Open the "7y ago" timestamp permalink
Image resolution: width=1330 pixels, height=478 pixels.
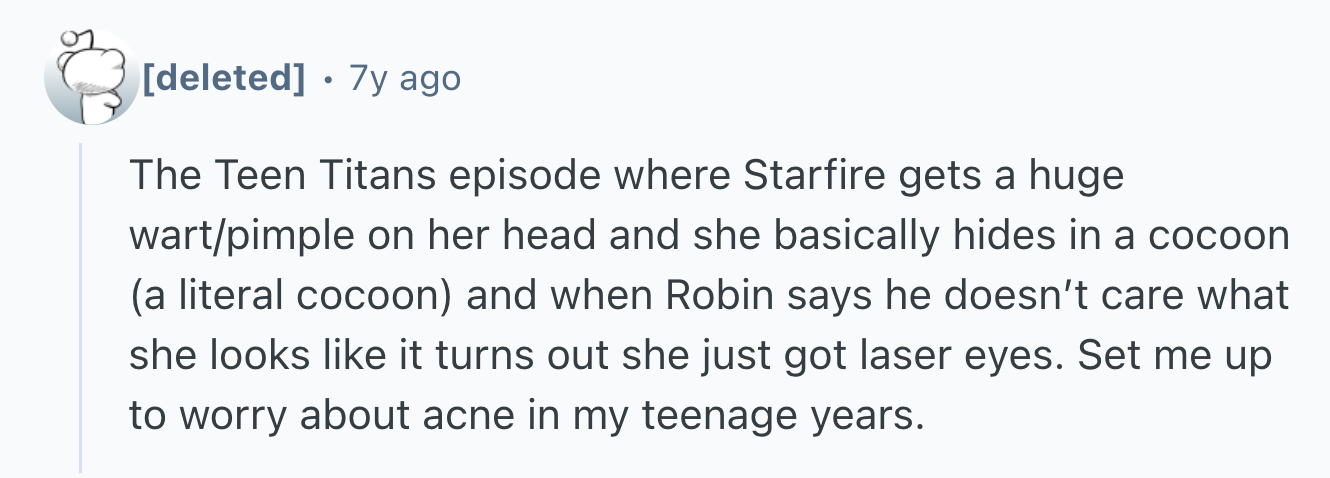tap(405, 77)
